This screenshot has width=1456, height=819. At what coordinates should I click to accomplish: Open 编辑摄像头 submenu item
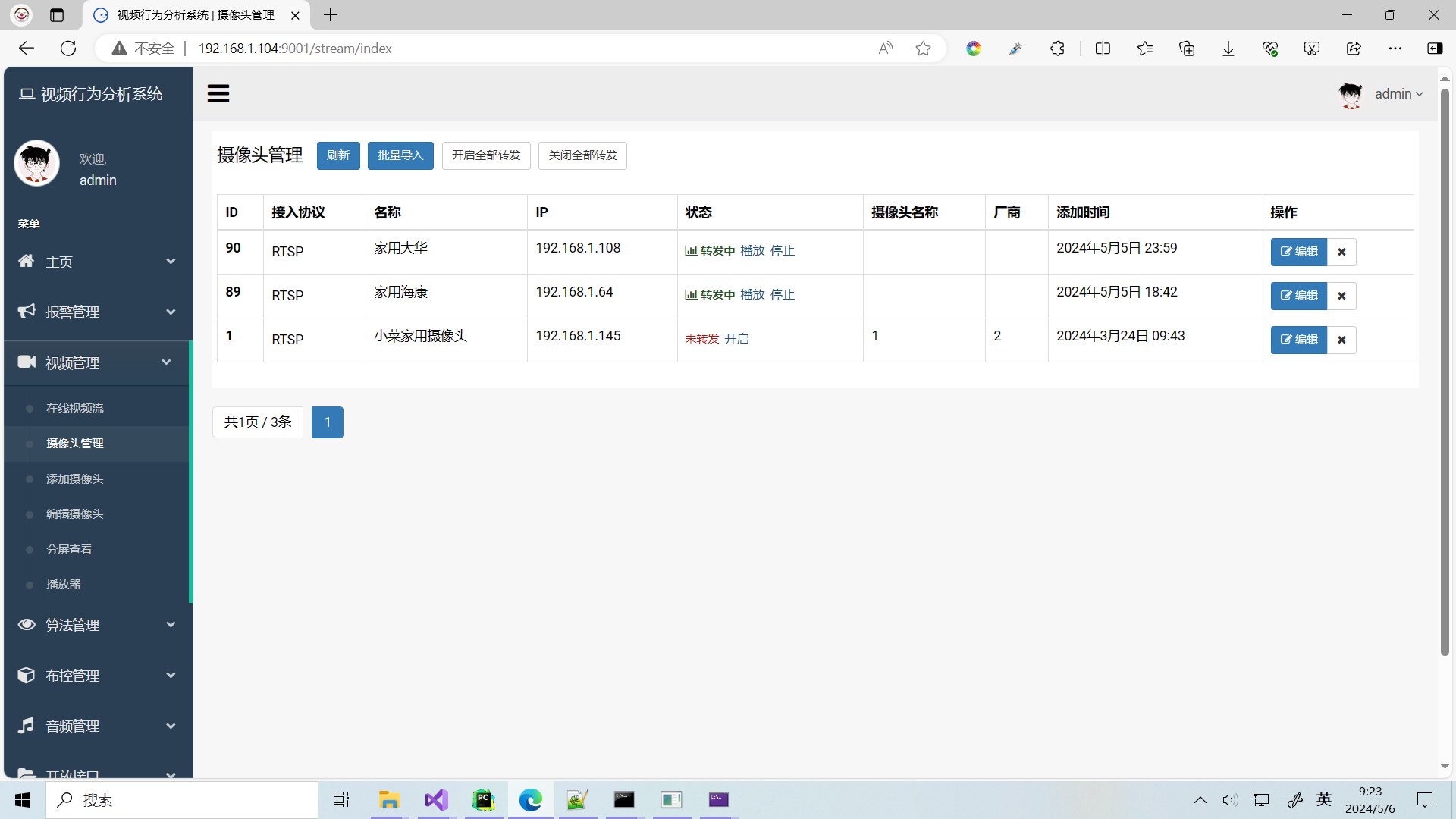[x=75, y=514]
